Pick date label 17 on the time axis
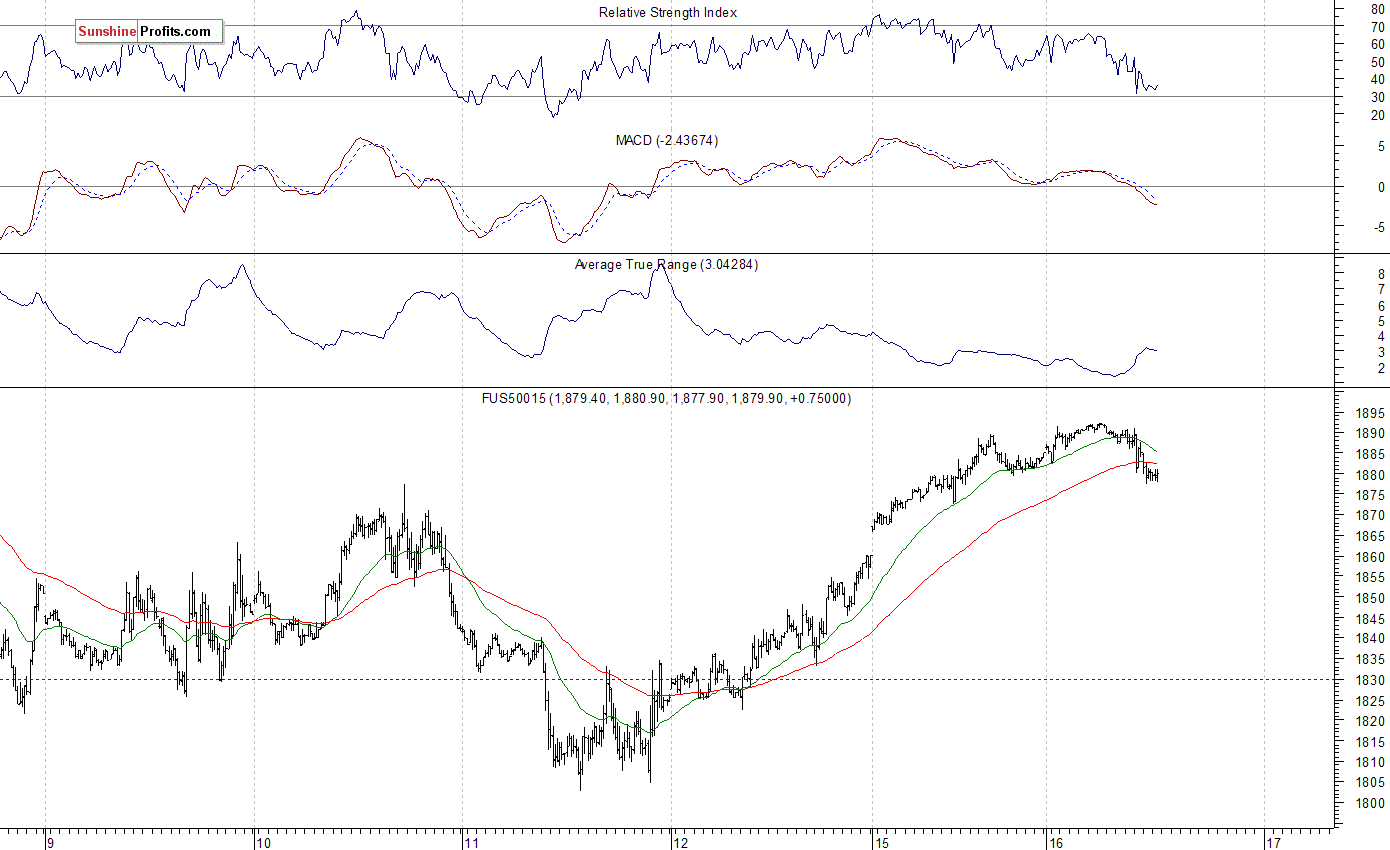1390x850 pixels. coord(1272,843)
